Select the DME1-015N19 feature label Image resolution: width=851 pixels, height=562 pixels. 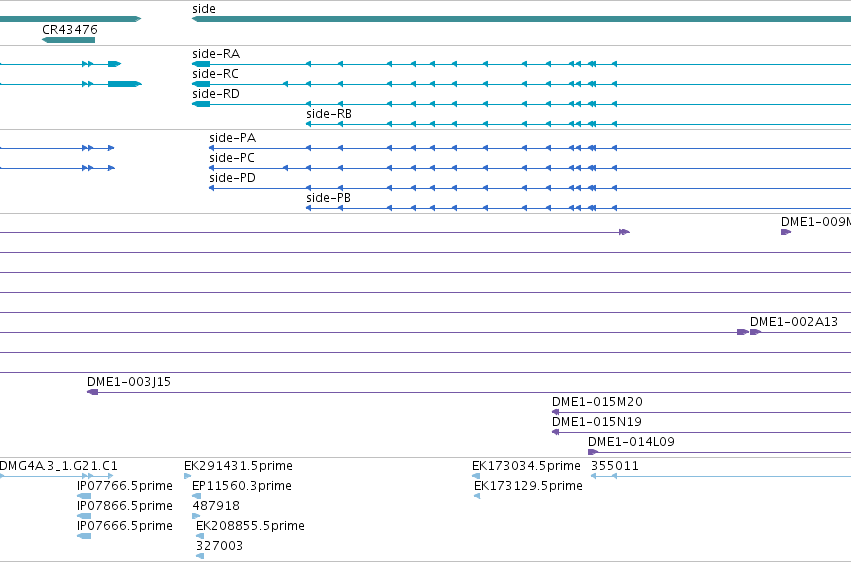597,422
